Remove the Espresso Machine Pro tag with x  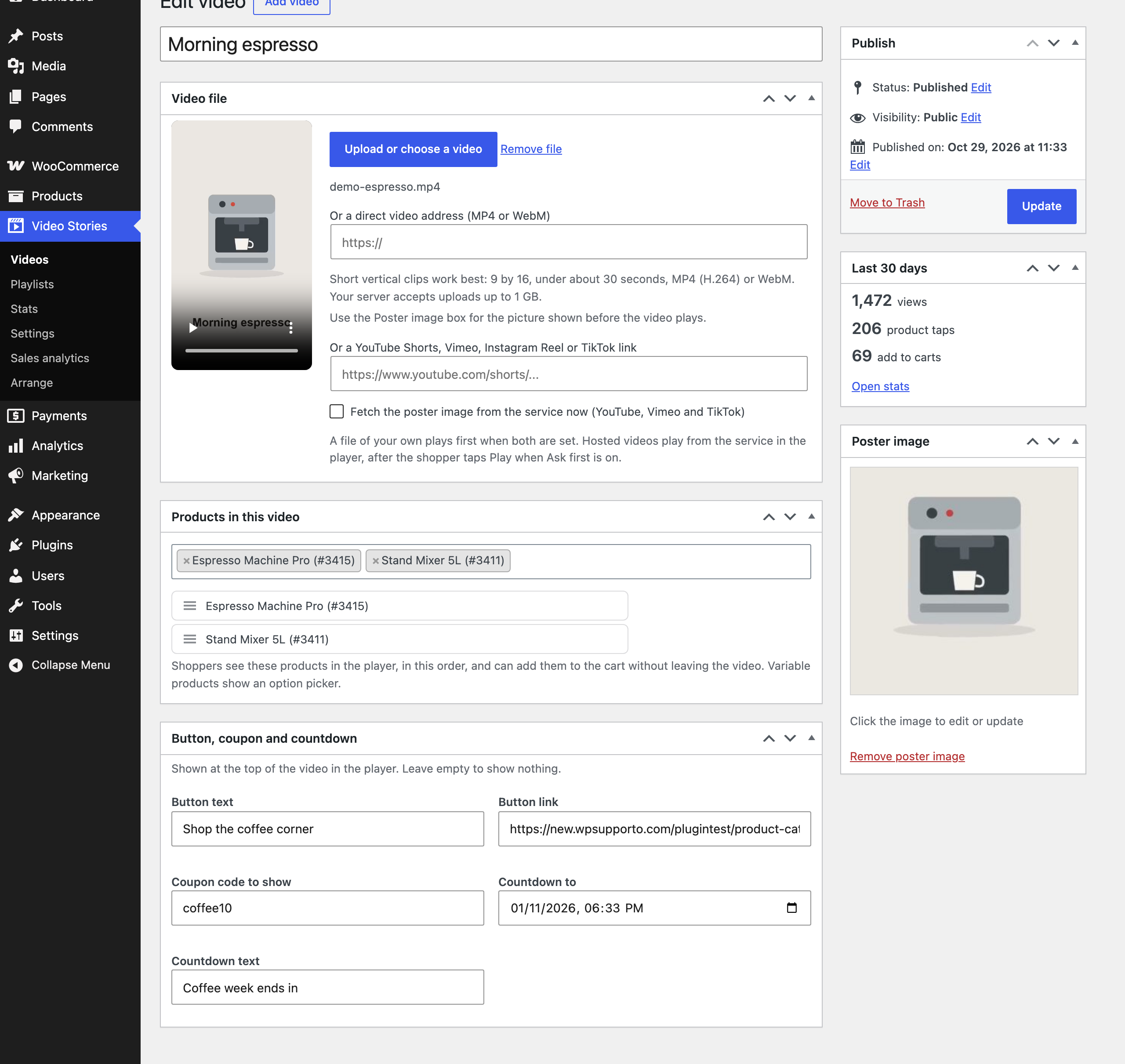tap(186, 560)
